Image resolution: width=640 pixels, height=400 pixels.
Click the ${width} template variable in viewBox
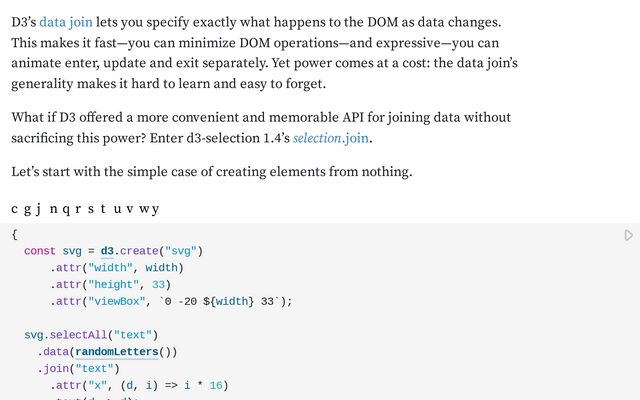pyautogui.click(x=230, y=301)
